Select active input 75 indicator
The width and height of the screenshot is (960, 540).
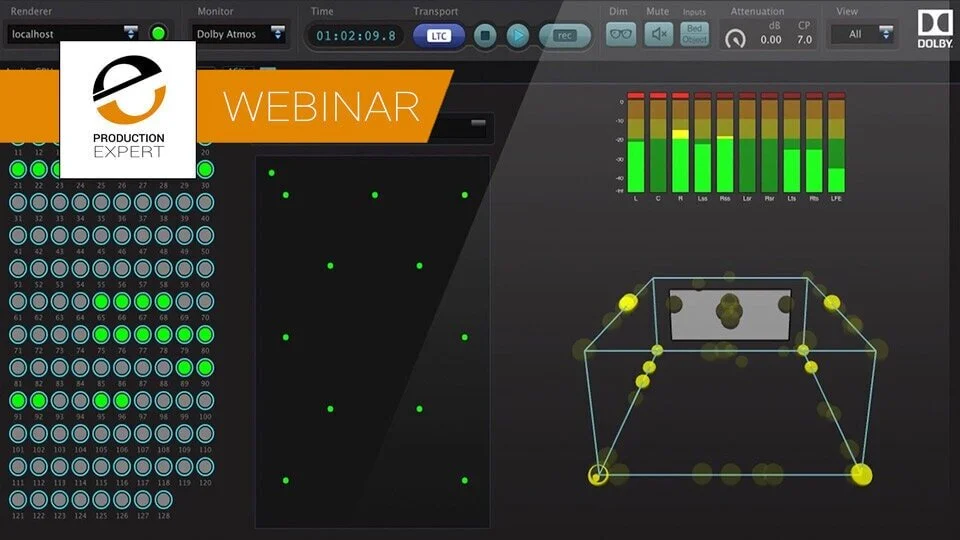(101, 334)
